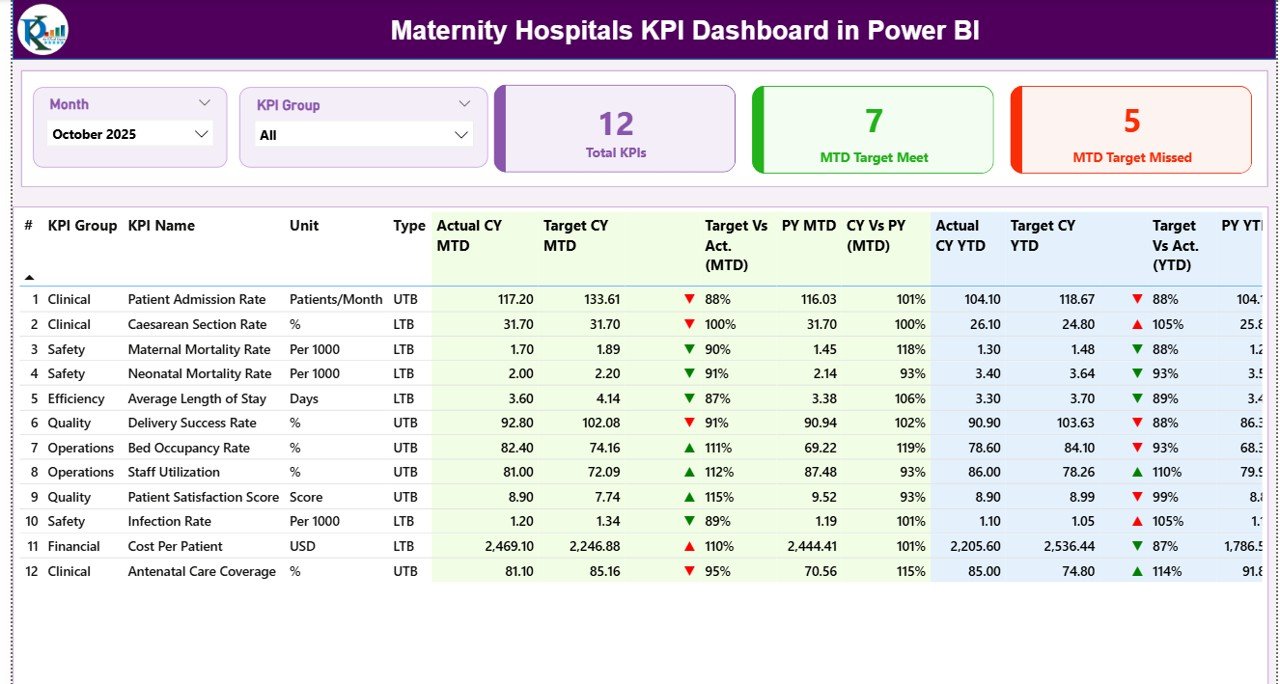Expand the Month slicer header chevron

pyautogui.click(x=205, y=102)
